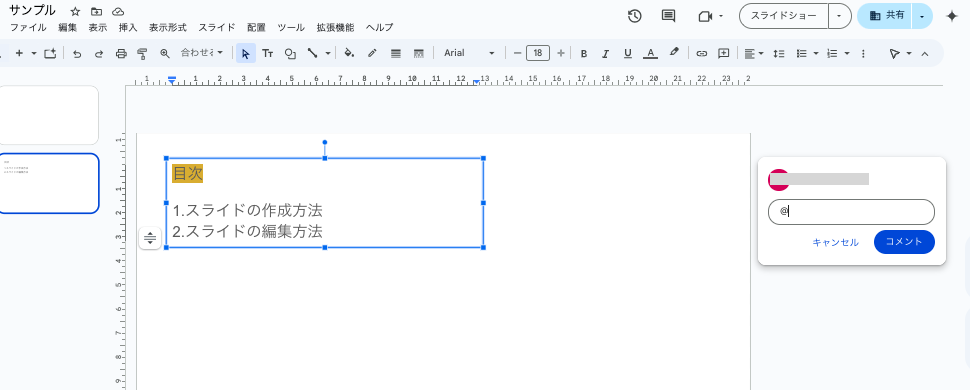This screenshot has height=390, width=970.
Task: Click the 共有 button
Action: pyautogui.click(x=885, y=16)
